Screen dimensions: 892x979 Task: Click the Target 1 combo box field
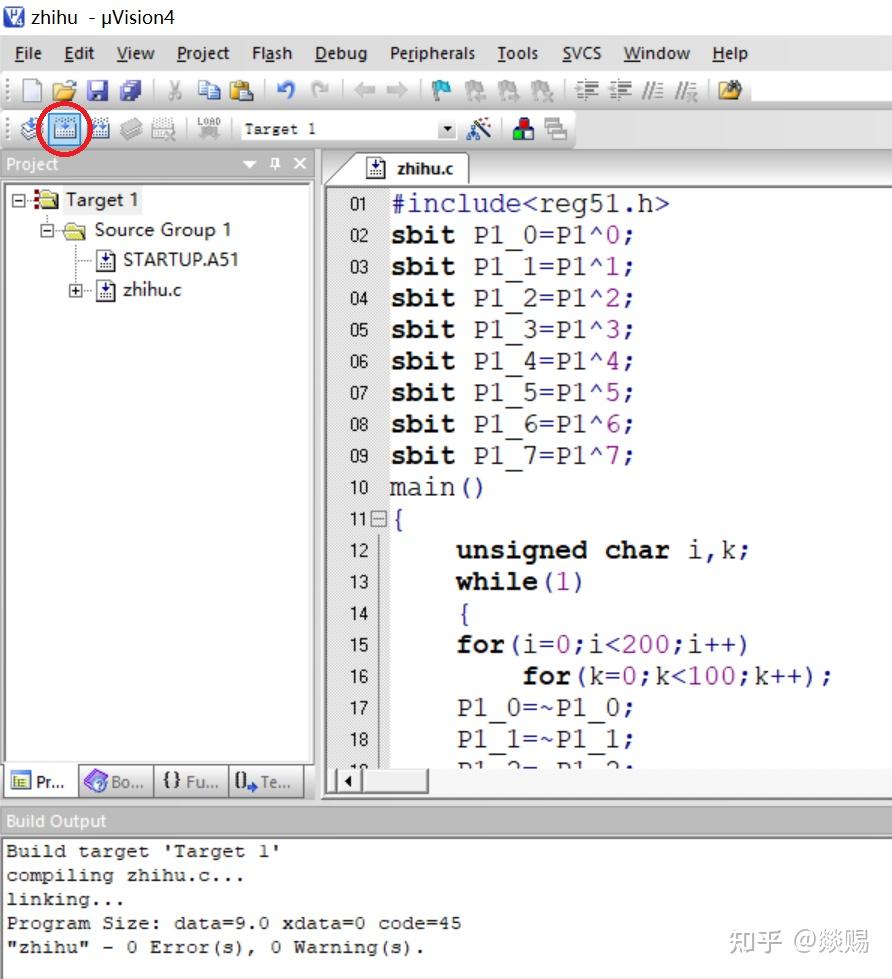click(348, 129)
